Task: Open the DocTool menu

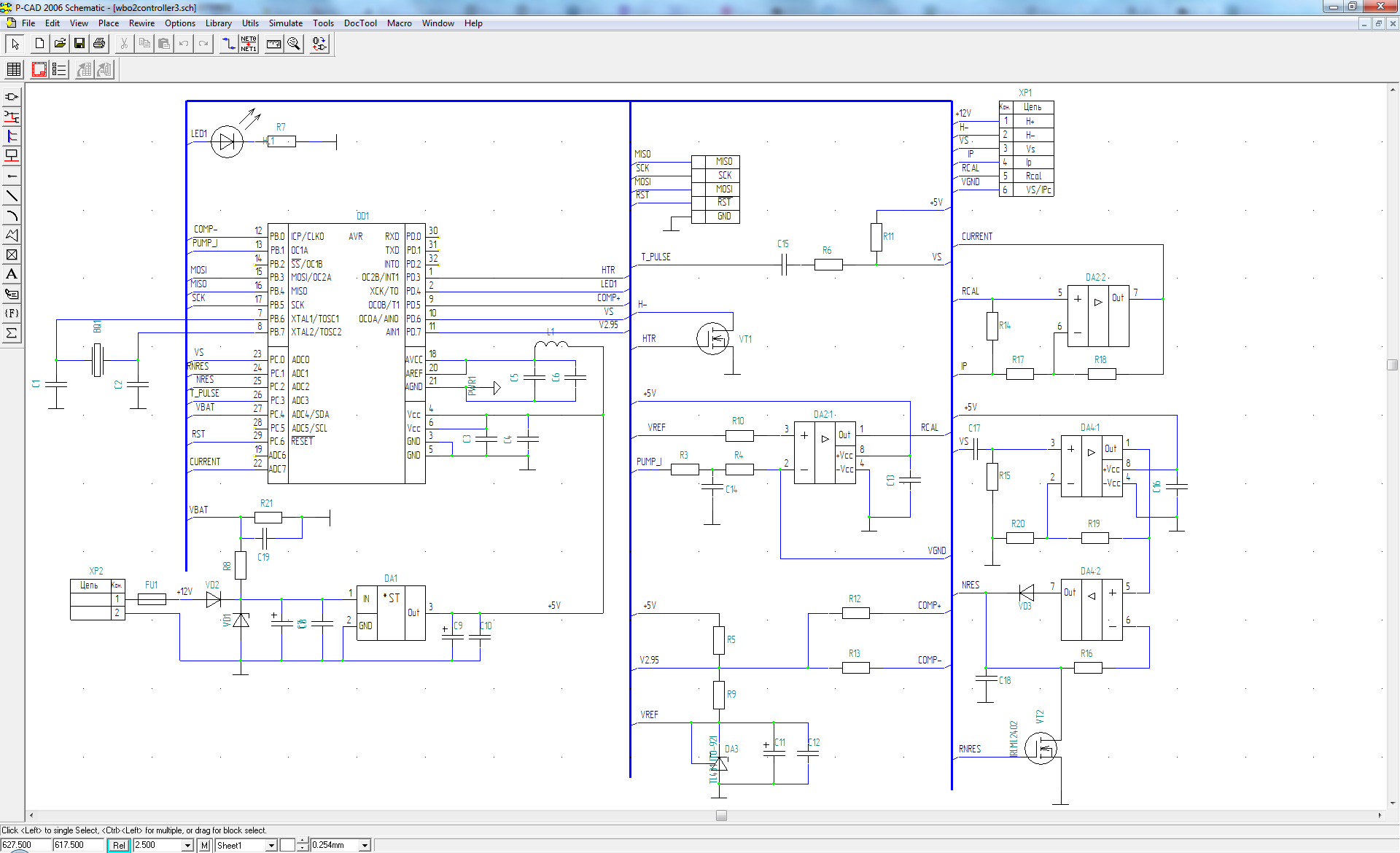Action: [x=360, y=23]
